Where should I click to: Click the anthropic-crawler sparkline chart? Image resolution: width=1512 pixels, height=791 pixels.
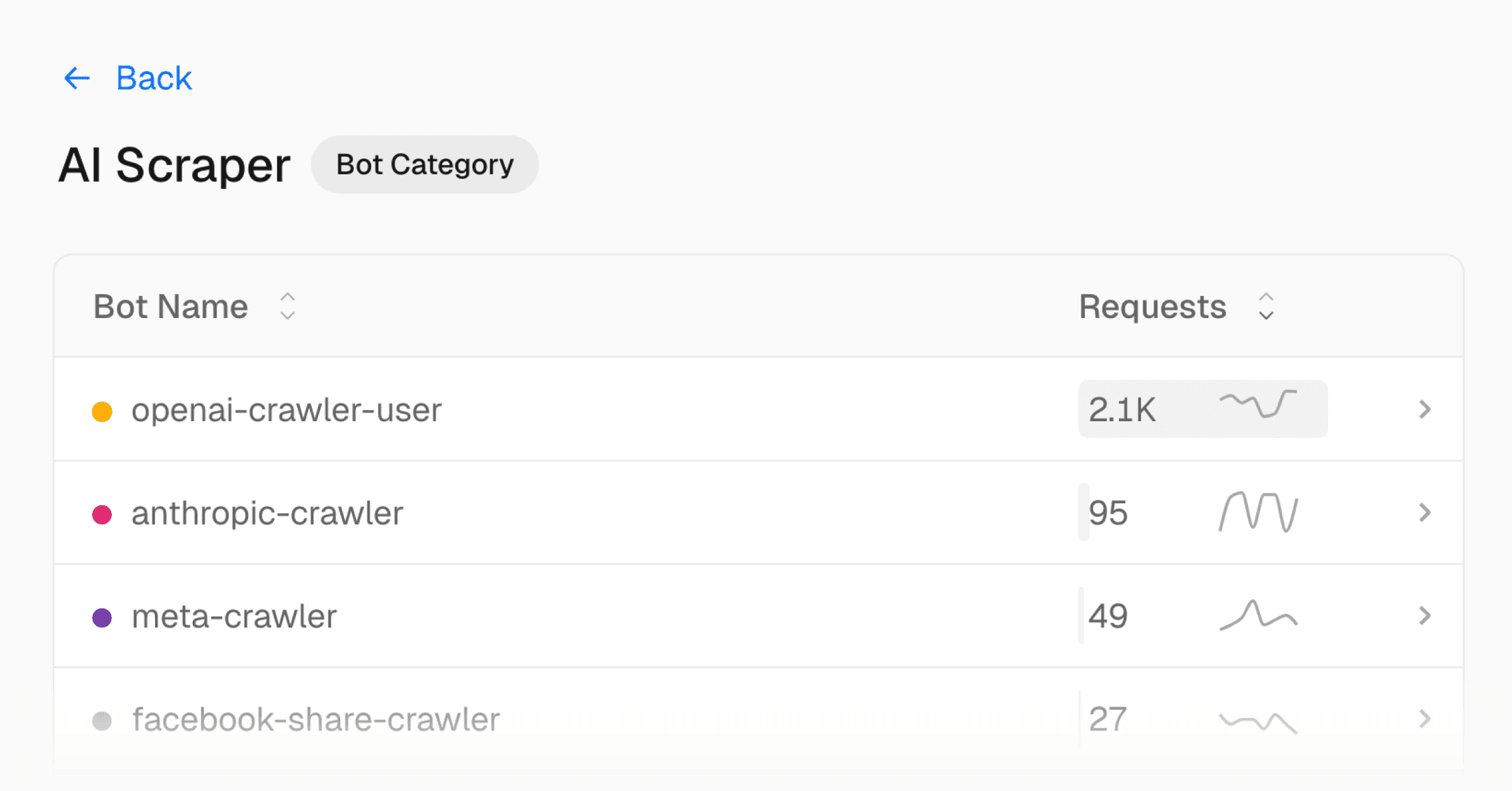point(1258,512)
